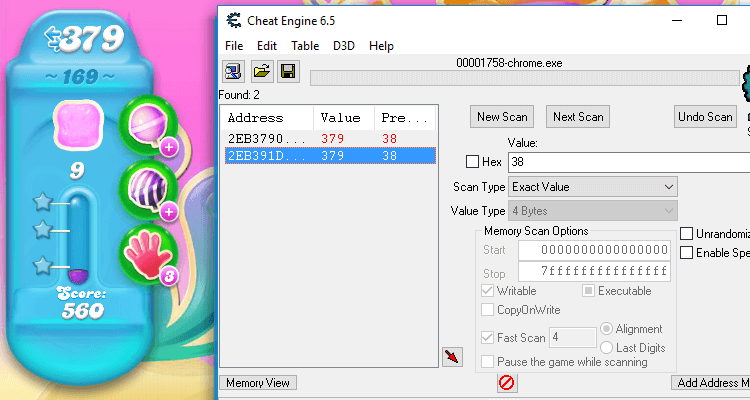Open the Edit menu
Screen dimensions: 750x400
click(x=267, y=46)
